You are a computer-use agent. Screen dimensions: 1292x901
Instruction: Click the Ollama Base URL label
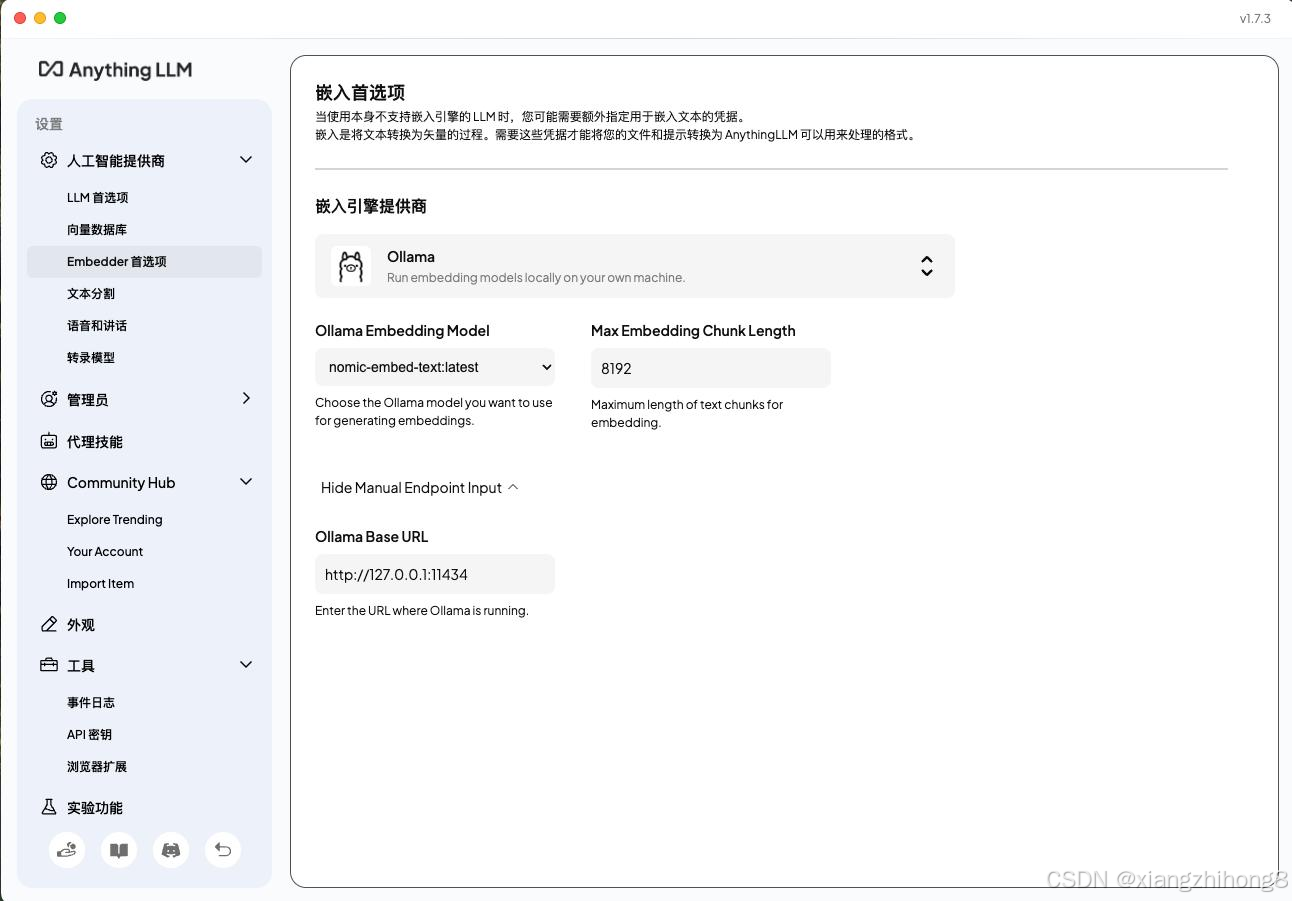[x=371, y=537]
